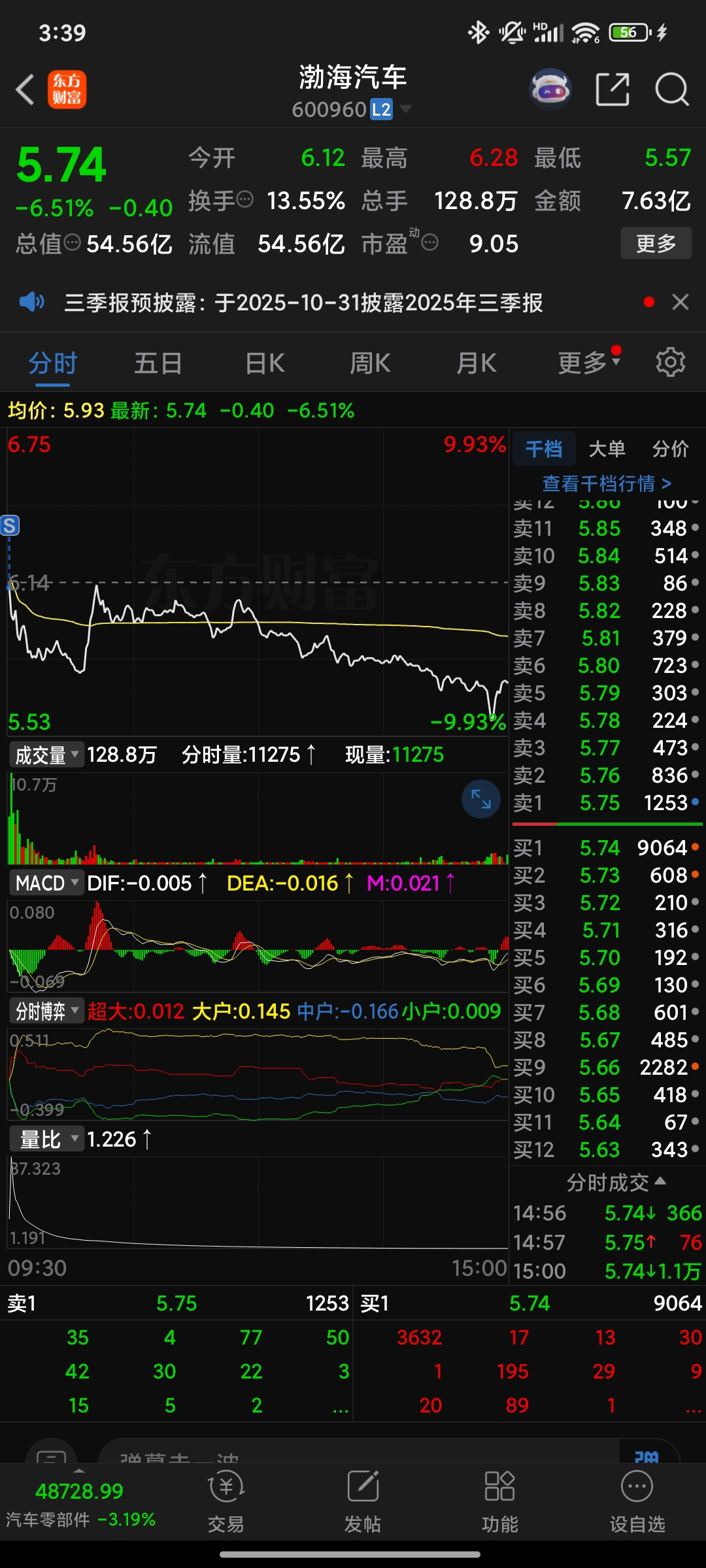Open chart settings gear icon
The width and height of the screenshot is (706, 1568).
(x=670, y=362)
